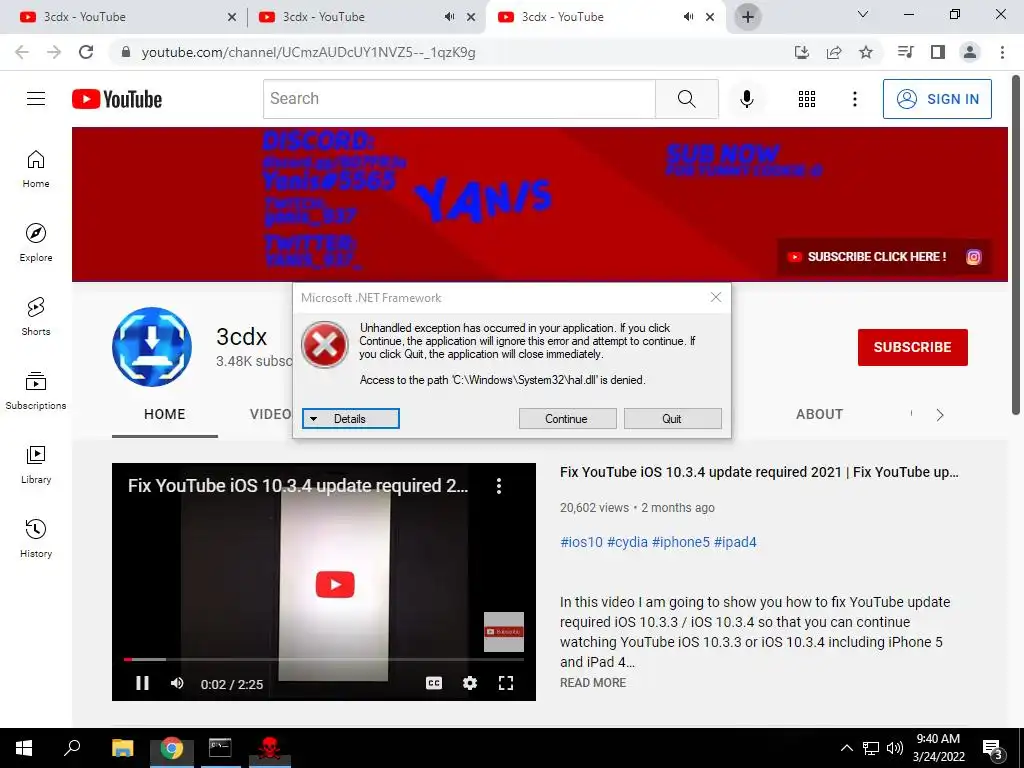This screenshot has width=1024, height=768.
Task: Show hidden system tray icons
Action: (x=846, y=748)
